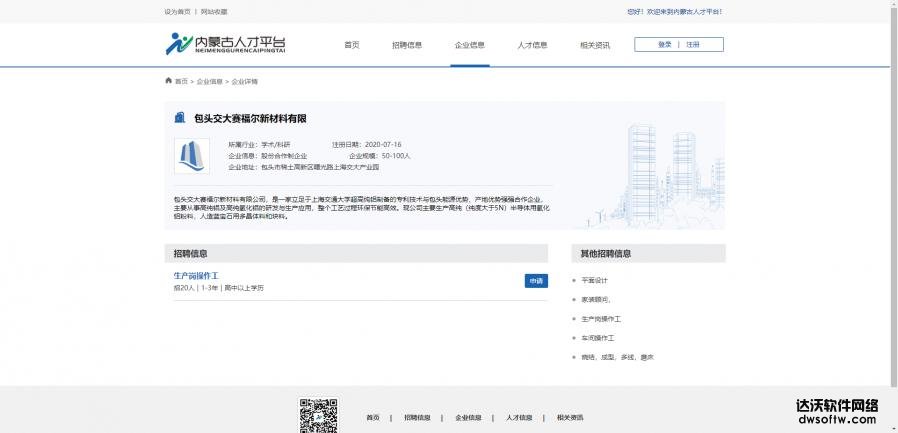Click footer link 招聘信息
This screenshot has width=898, height=433.
[x=417, y=418]
